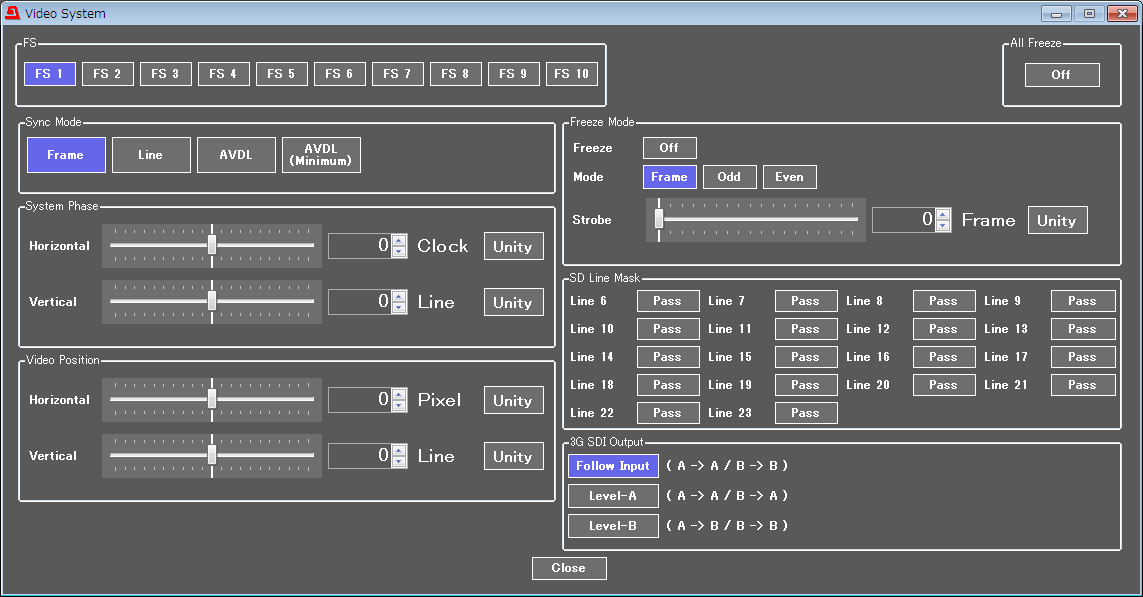Toggle the Line 21 Pass mask
Image resolution: width=1143 pixels, height=597 pixels.
tap(1082, 385)
